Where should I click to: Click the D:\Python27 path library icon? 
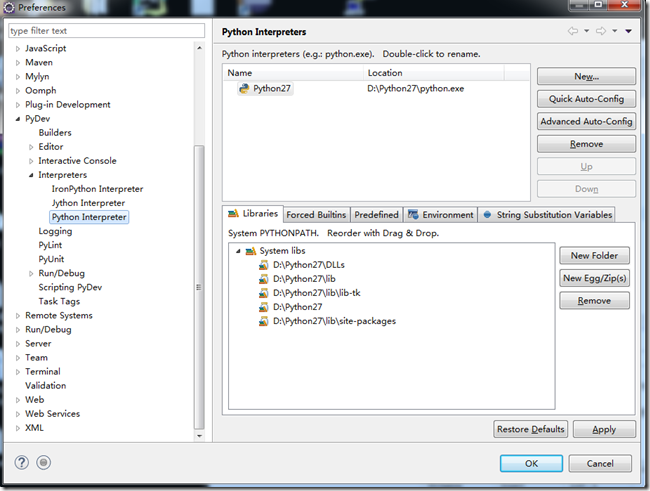[x=263, y=307]
